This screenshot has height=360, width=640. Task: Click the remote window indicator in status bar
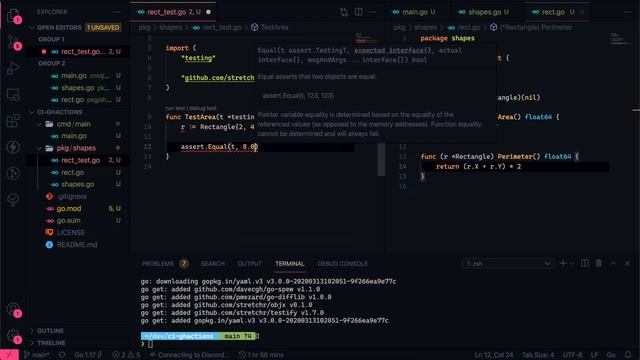[9, 355]
